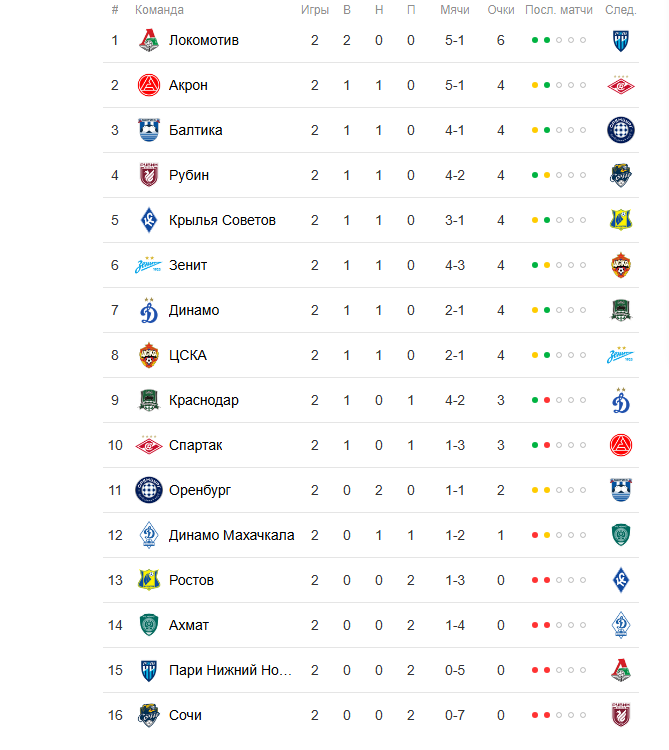Open Краснодар's next opponent Динамо crest
This screenshot has height=750, width=669.
click(x=621, y=400)
